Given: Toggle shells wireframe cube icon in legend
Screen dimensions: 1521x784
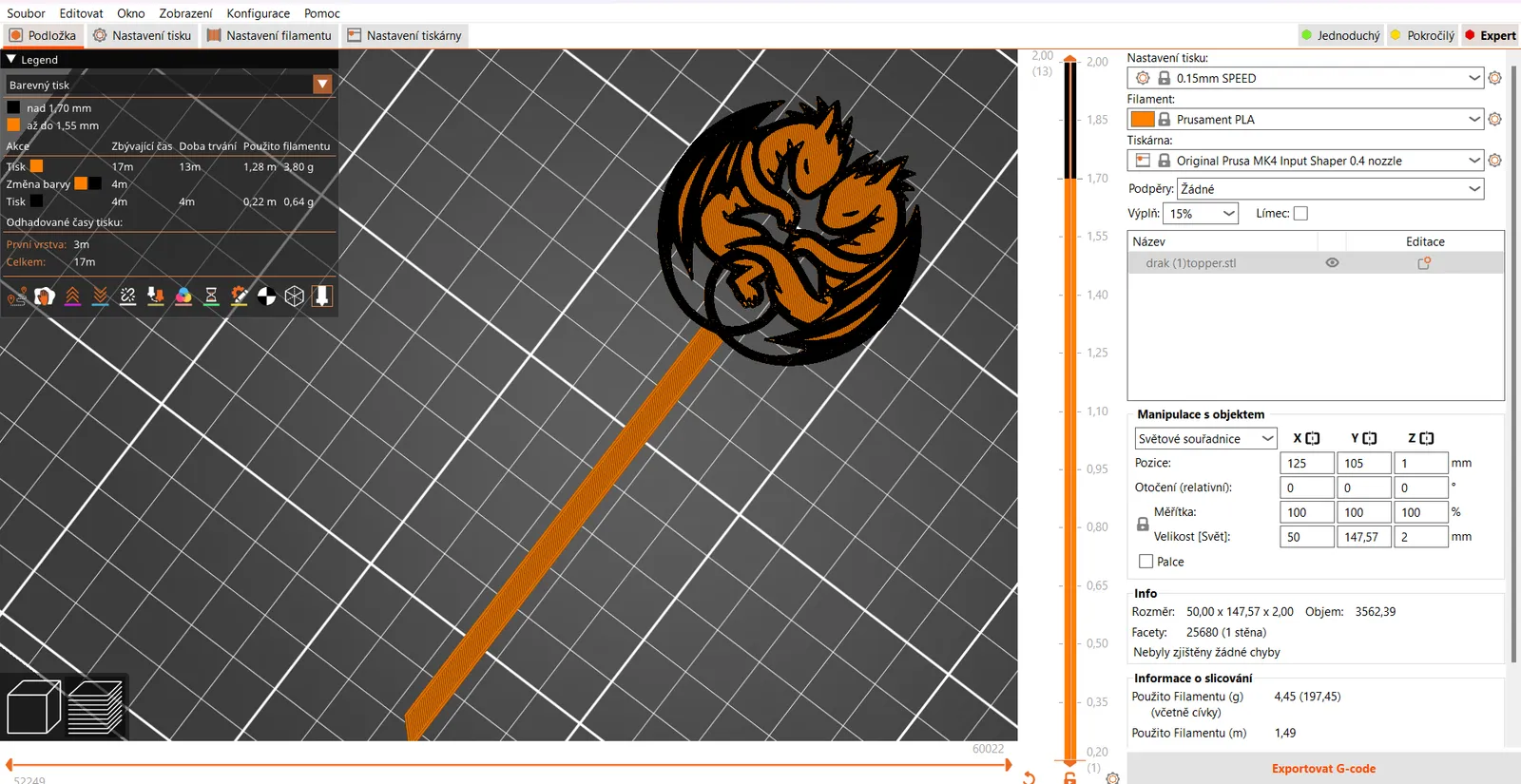Looking at the screenshot, I should point(295,296).
